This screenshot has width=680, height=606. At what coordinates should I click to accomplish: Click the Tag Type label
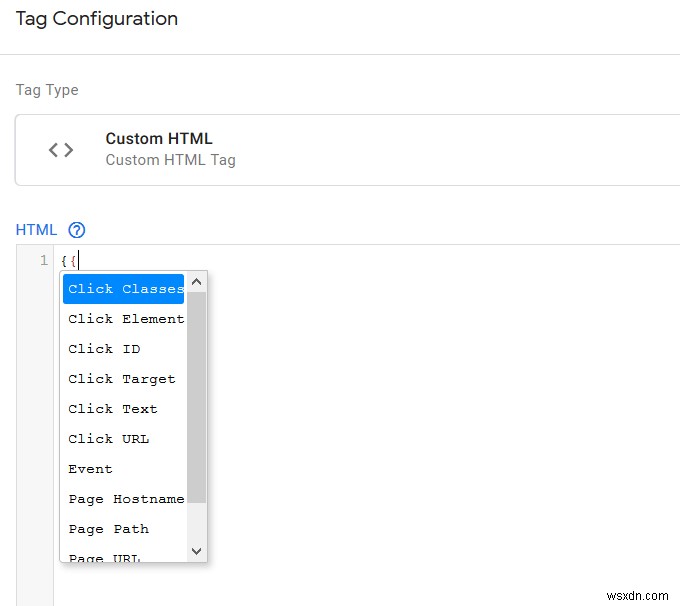point(47,90)
